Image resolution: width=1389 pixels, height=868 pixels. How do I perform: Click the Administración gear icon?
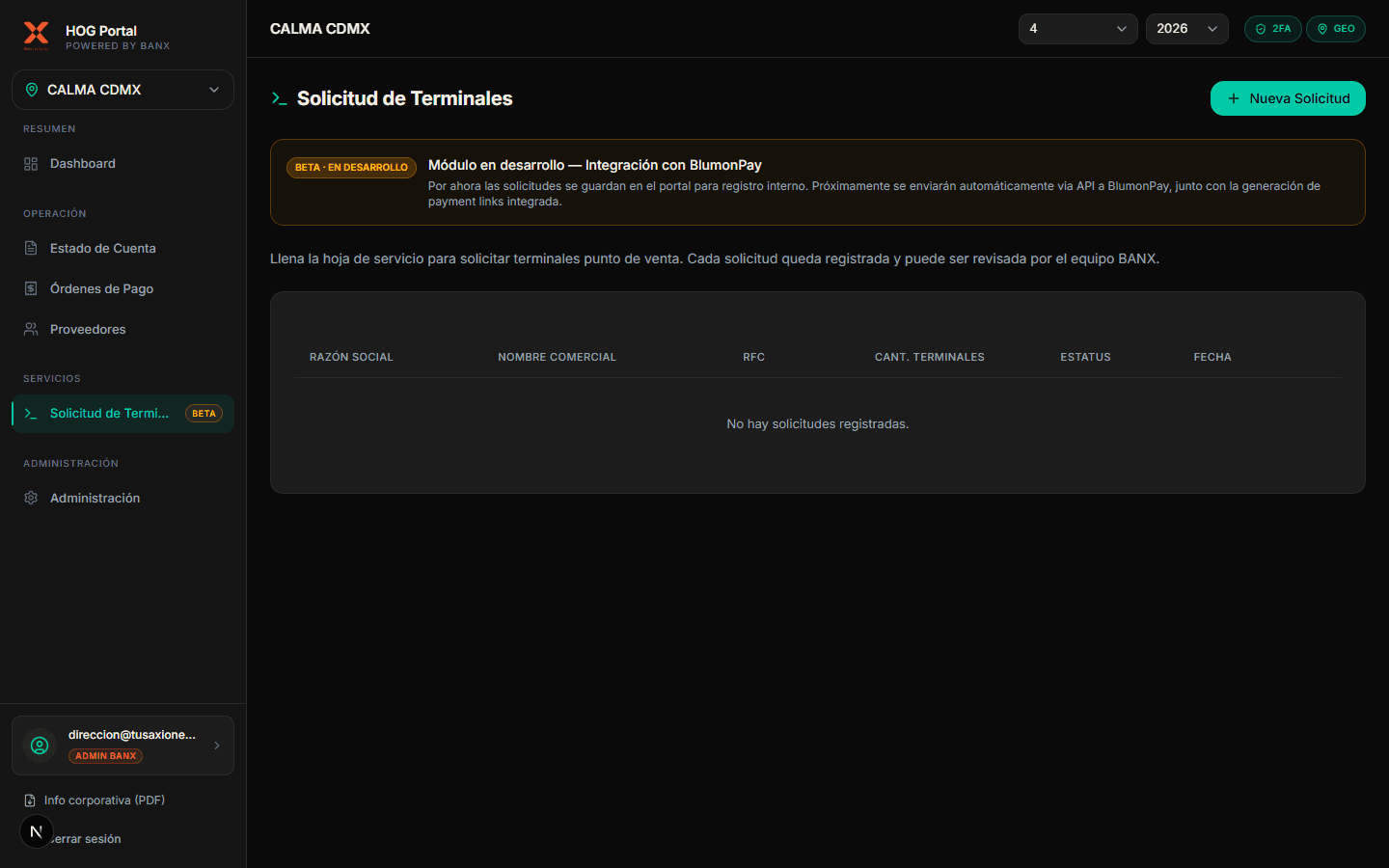tap(32, 498)
